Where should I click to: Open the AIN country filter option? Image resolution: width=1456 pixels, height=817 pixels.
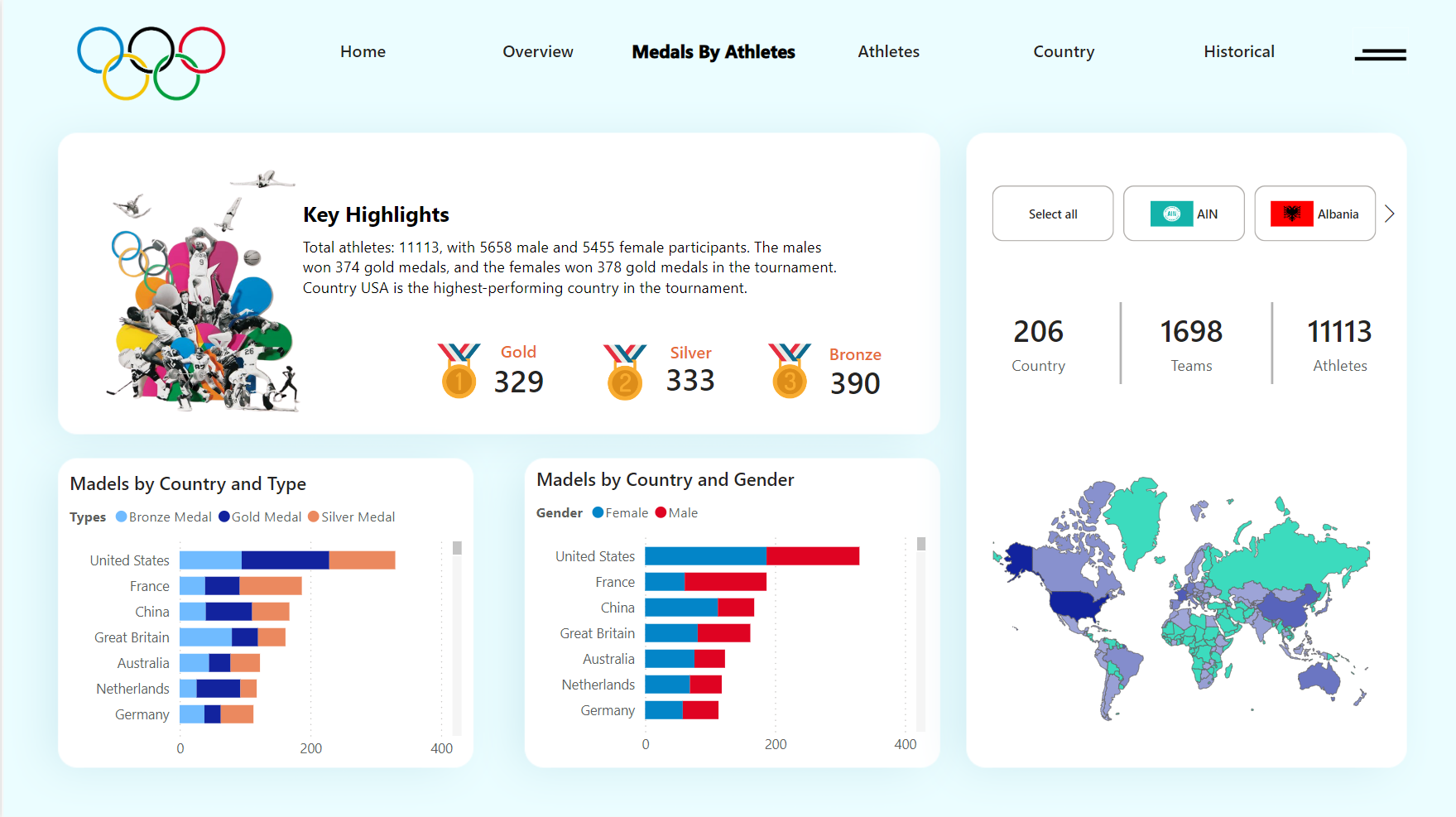tap(1184, 214)
